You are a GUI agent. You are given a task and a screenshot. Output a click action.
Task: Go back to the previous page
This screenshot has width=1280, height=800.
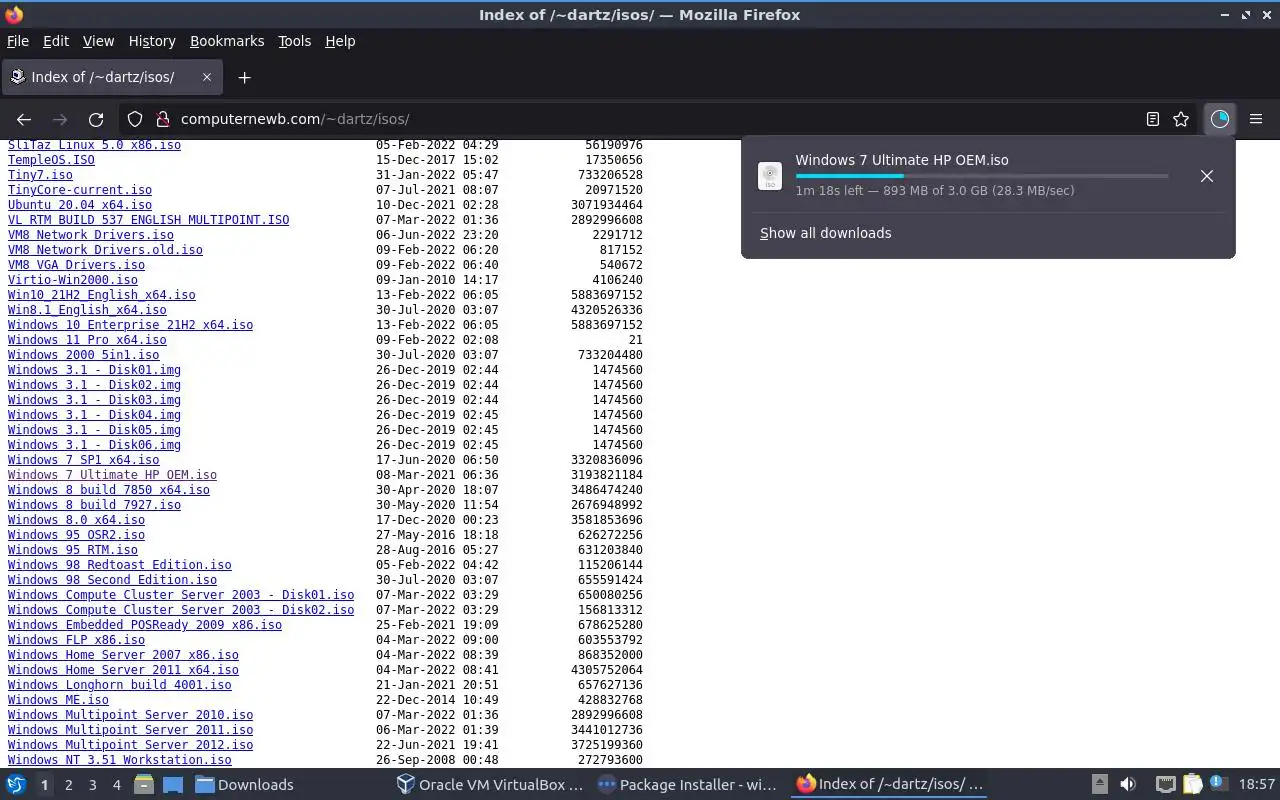24,119
